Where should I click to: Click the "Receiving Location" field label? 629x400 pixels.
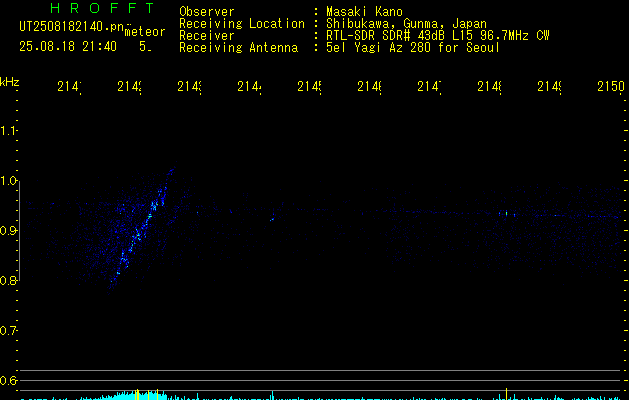tap(242, 23)
